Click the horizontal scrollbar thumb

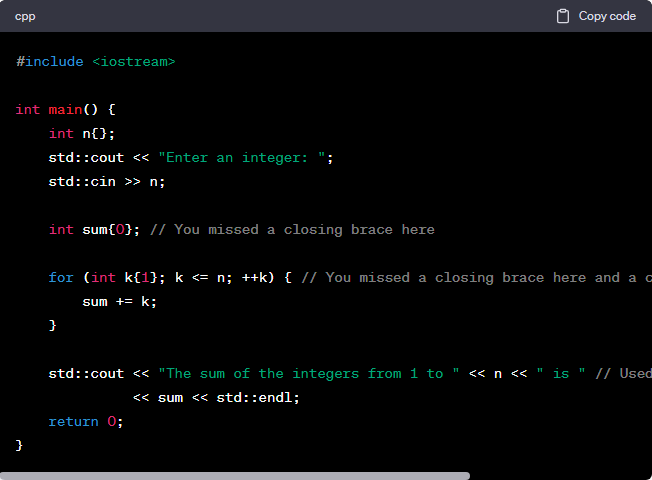(x=235, y=476)
